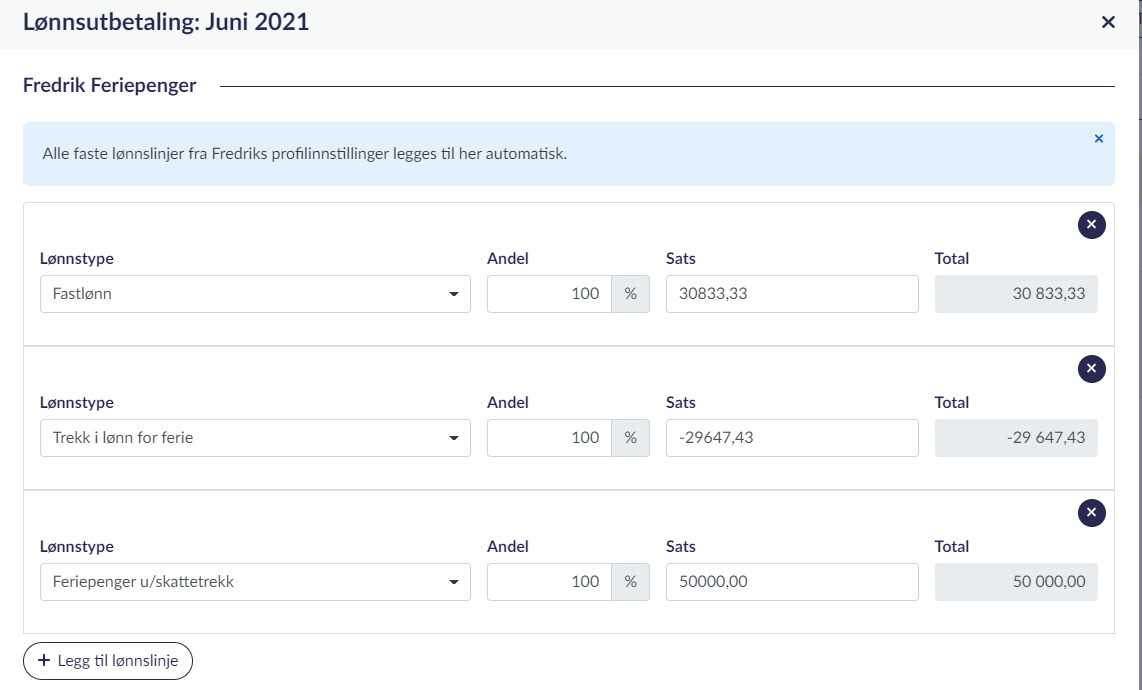Expand the Trekk i lønn for ferie dropdown
The width and height of the screenshot is (1142, 690).
point(255,438)
